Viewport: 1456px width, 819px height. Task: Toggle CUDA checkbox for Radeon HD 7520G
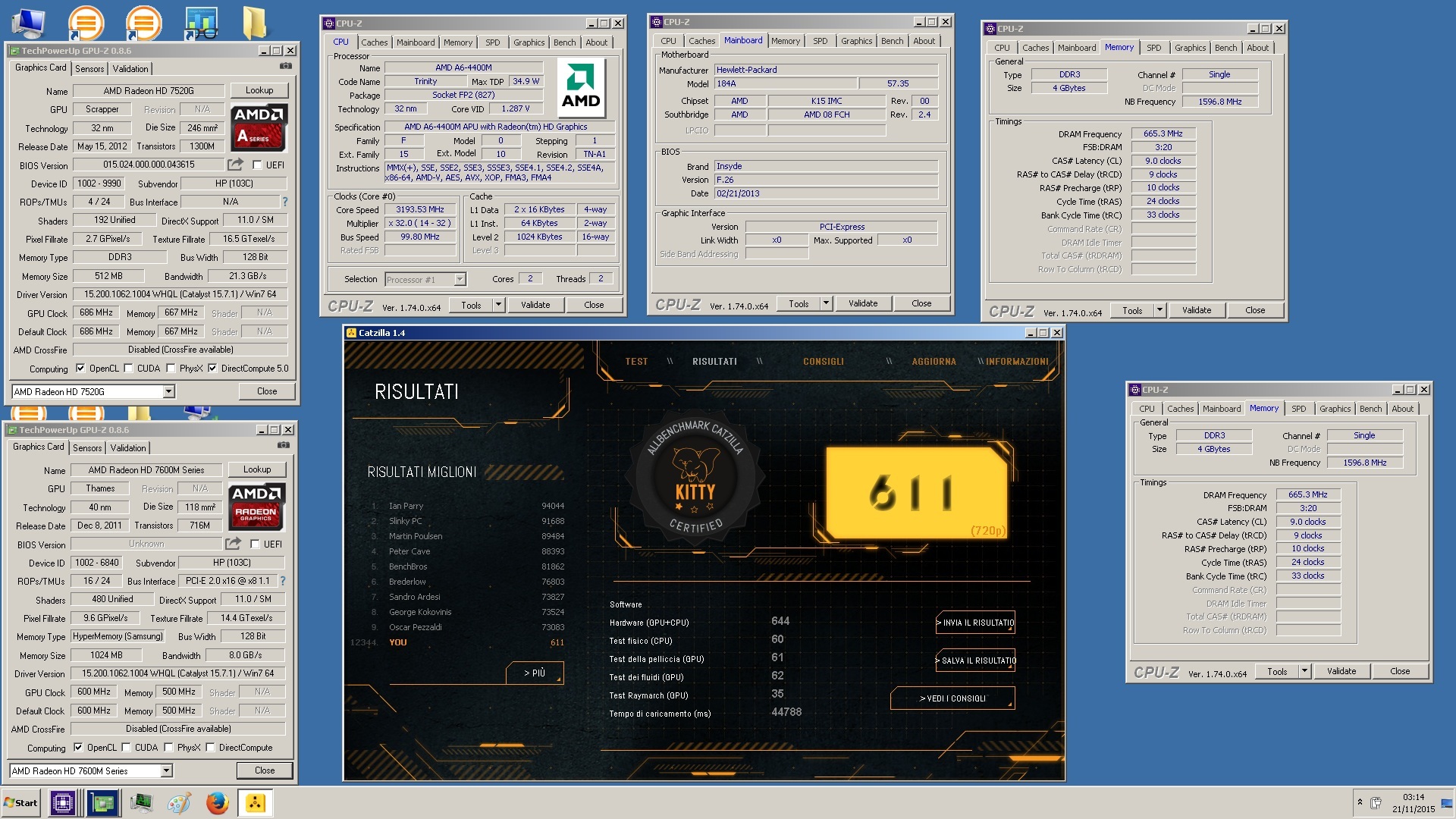coord(128,369)
